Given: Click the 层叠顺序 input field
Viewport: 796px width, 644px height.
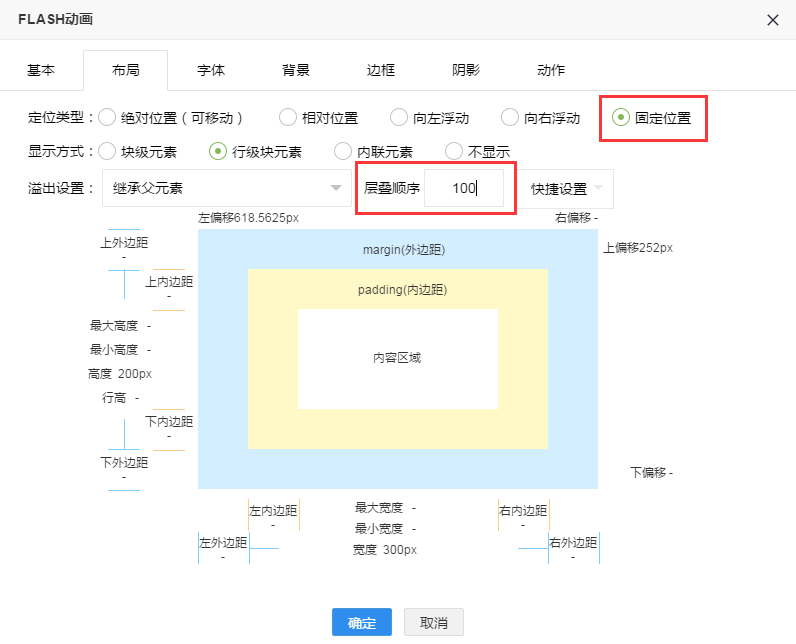Looking at the screenshot, I should coord(463,188).
